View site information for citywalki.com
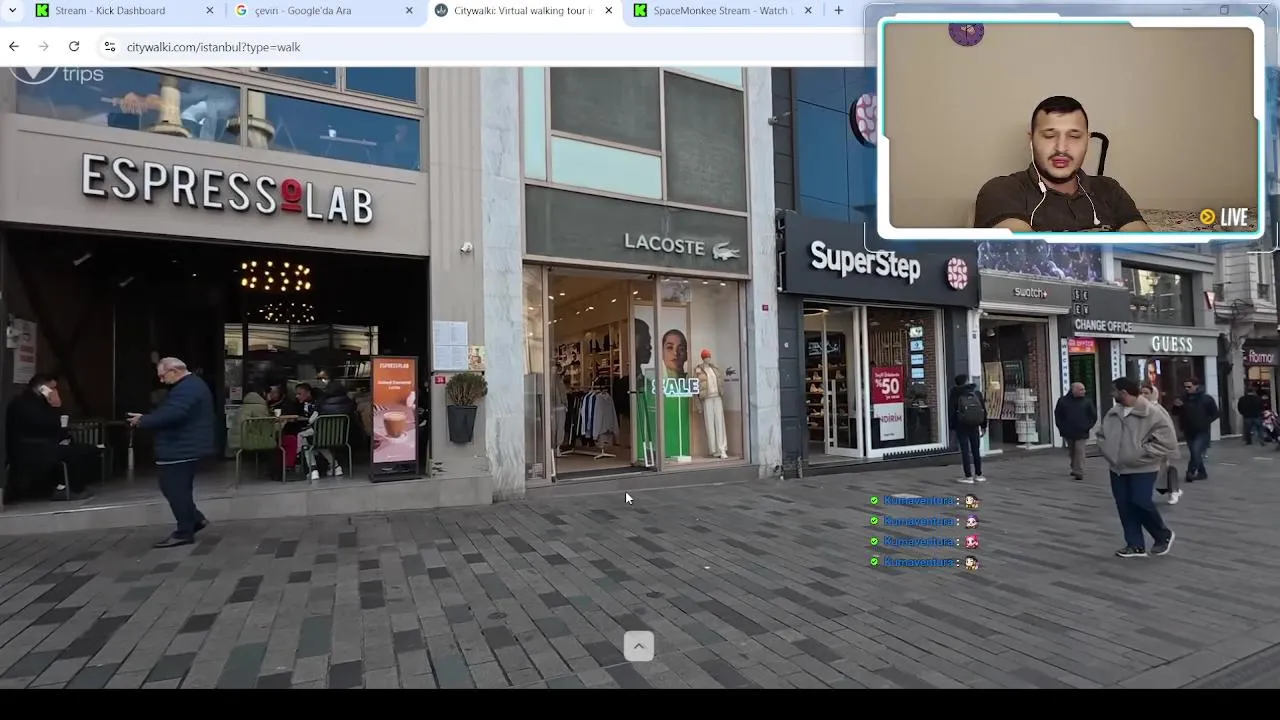This screenshot has height=720, width=1280. [x=109, y=47]
